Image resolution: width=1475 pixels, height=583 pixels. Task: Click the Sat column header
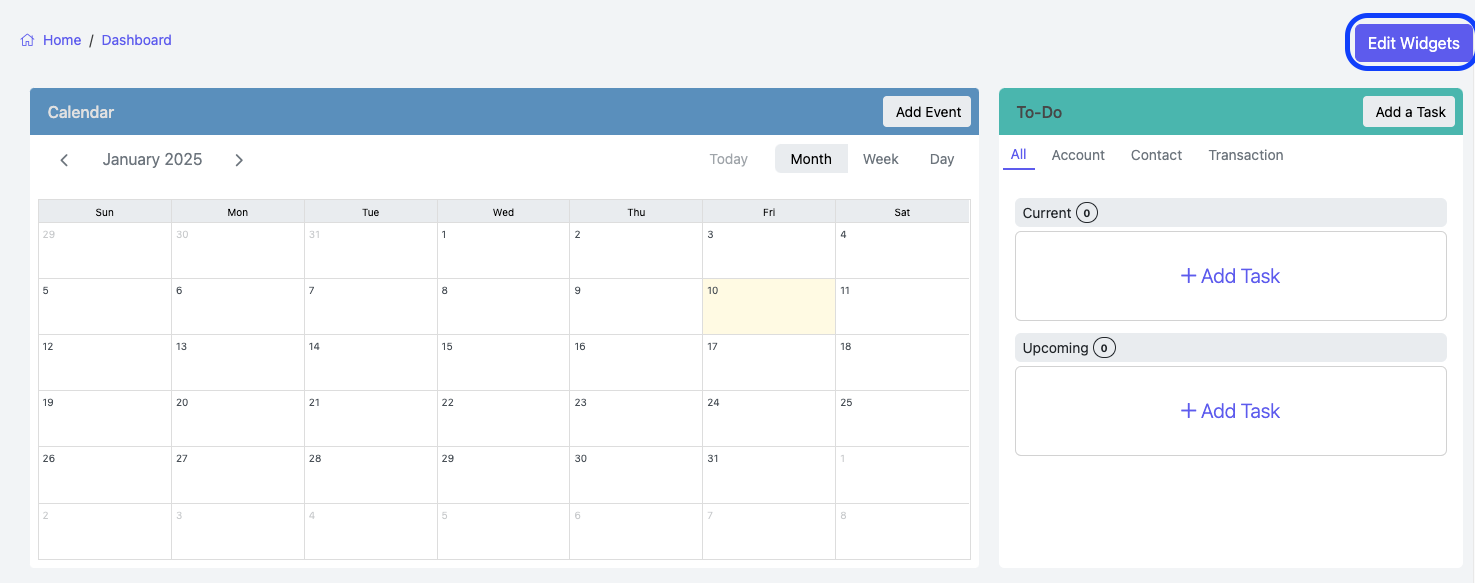click(903, 212)
